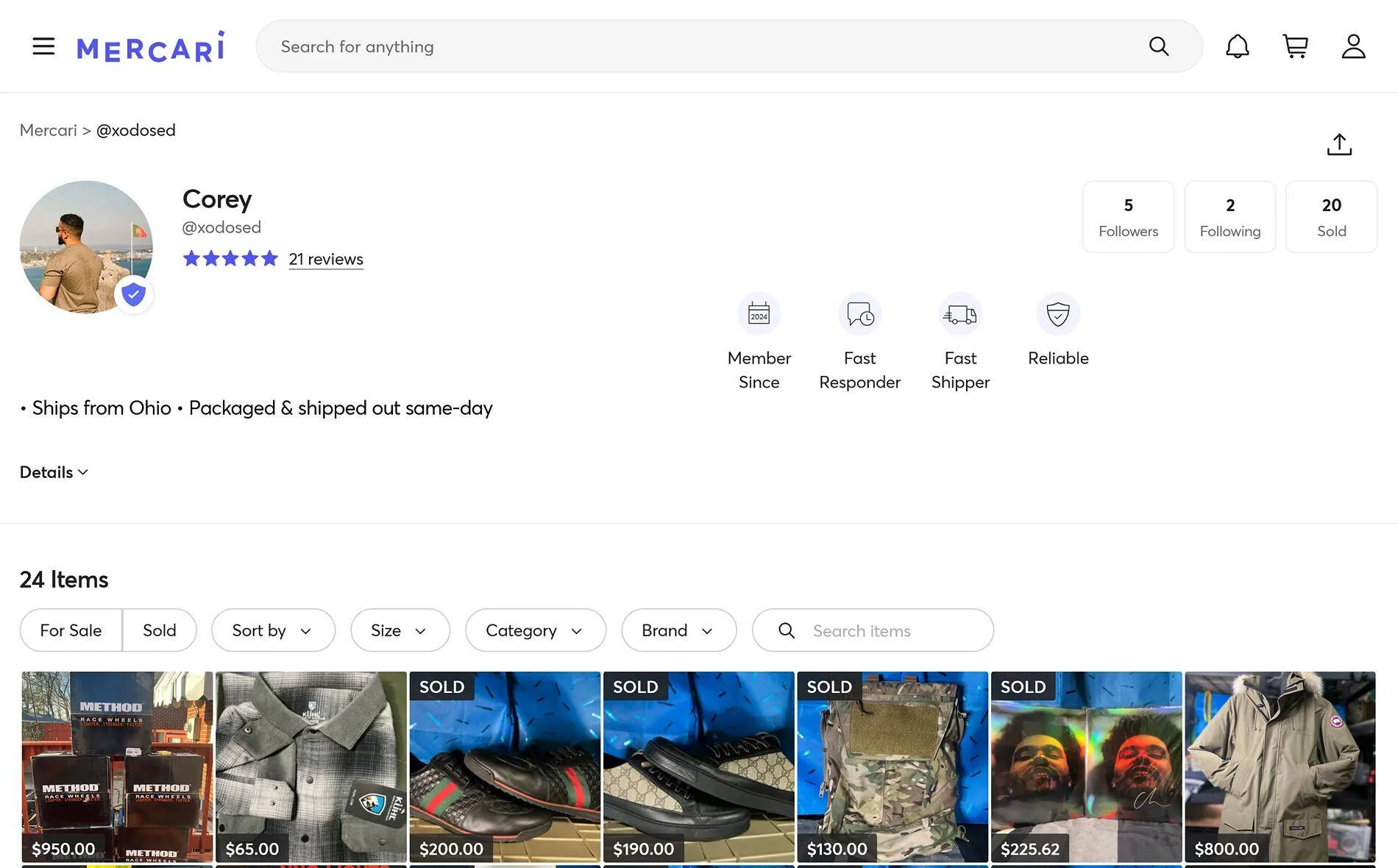1398x868 pixels.
Task: Click the verified shield badge on avatar
Action: point(133,294)
